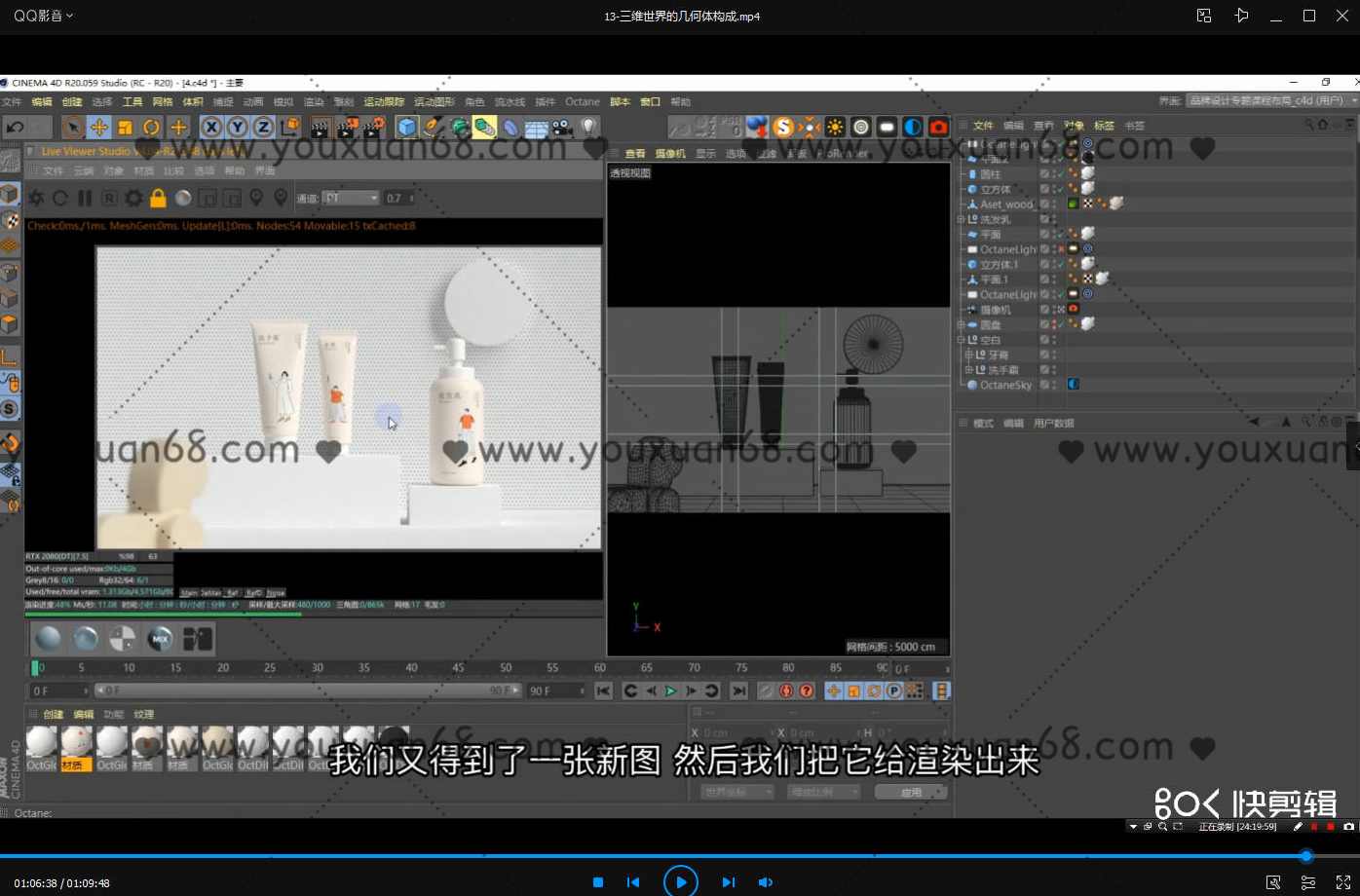Open the 世界坐标 coordinate system dropdown

tap(737, 791)
